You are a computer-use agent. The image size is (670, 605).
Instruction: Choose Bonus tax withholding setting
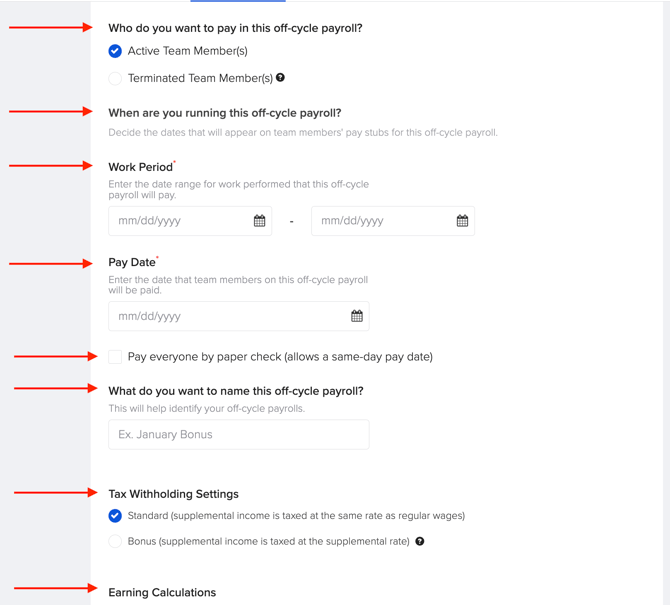point(115,541)
